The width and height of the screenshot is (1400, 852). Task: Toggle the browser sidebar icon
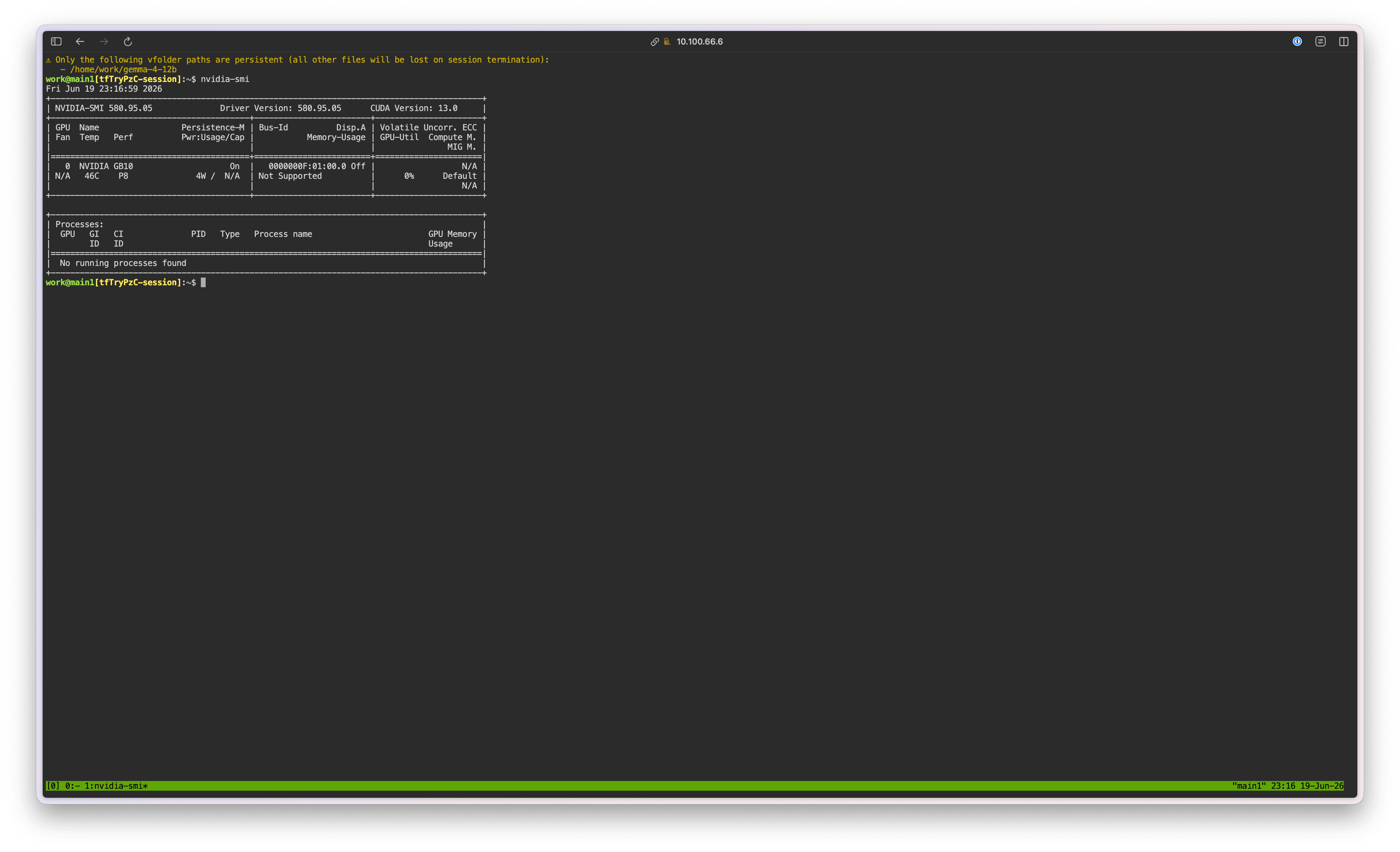click(x=56, y=41)
